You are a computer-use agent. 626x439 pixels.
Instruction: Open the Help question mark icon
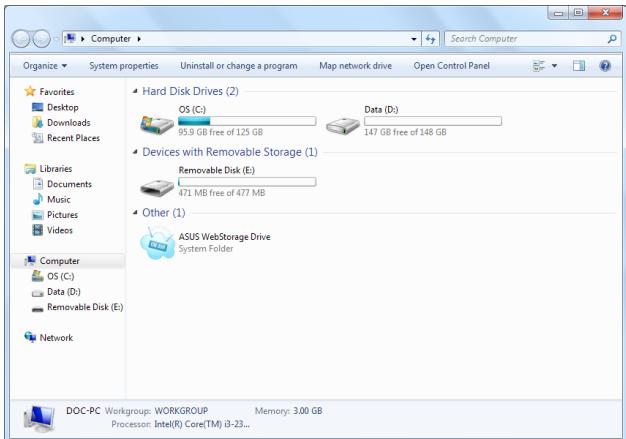(605, 66)
